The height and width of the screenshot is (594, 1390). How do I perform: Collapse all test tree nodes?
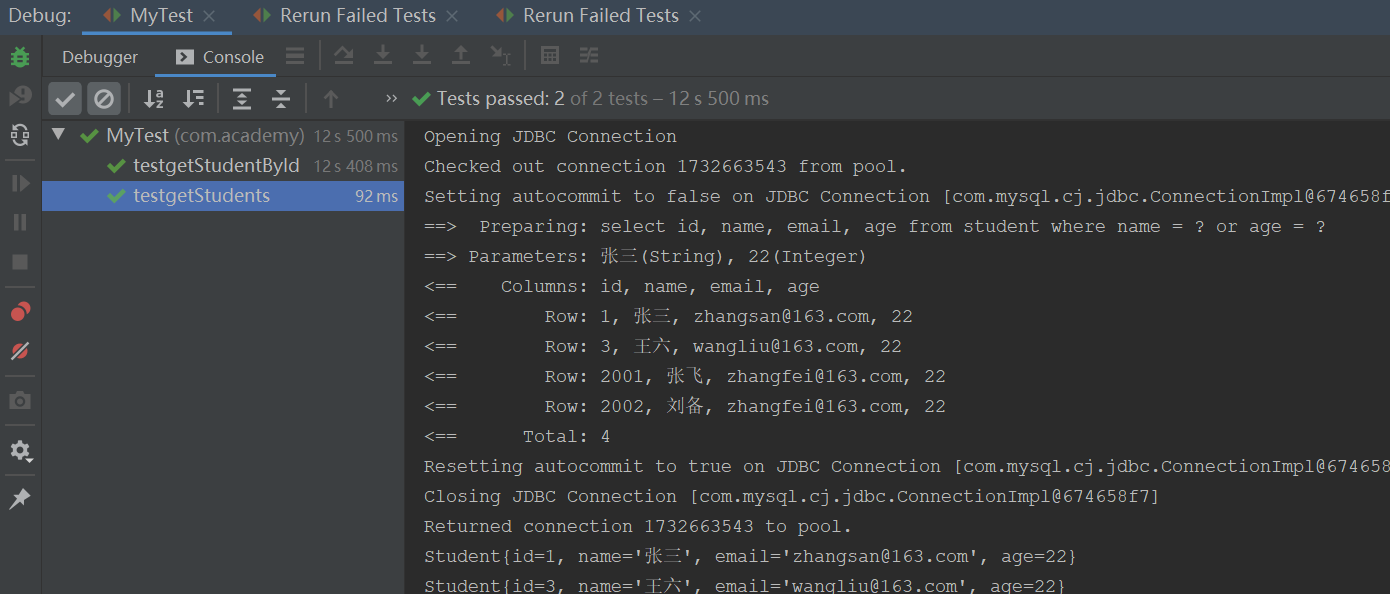(281, 98)
